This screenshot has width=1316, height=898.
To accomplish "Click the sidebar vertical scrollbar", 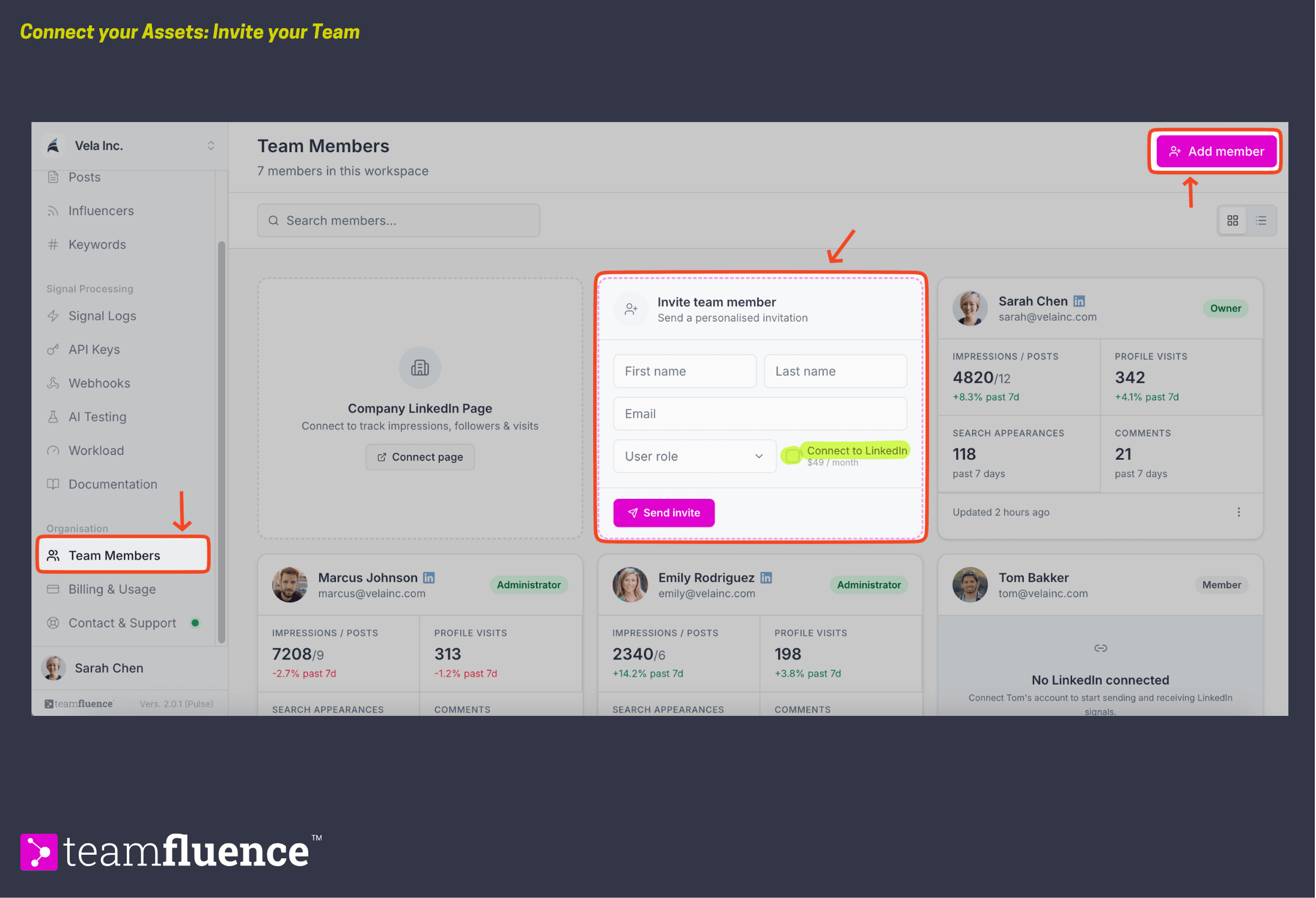I will pos(222,442).
